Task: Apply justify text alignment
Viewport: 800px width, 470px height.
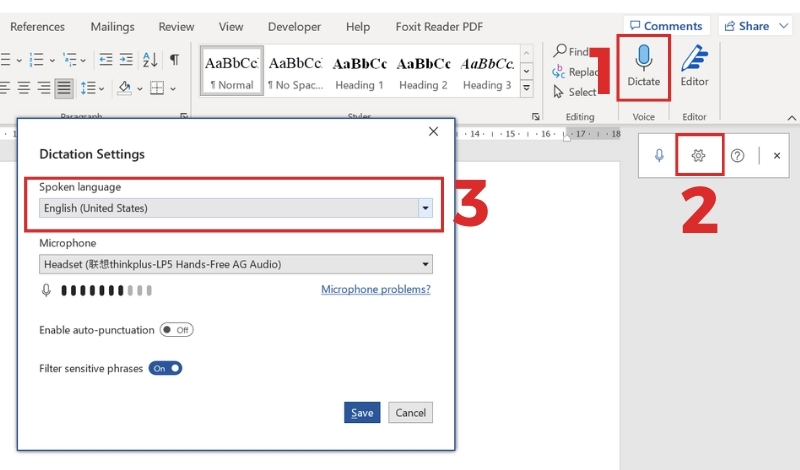Action: (64, 88)
